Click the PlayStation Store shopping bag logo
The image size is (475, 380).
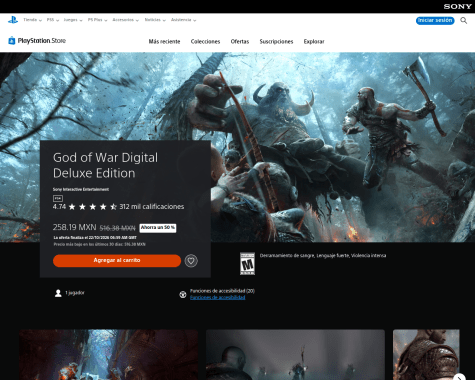[x=12, y=41]
